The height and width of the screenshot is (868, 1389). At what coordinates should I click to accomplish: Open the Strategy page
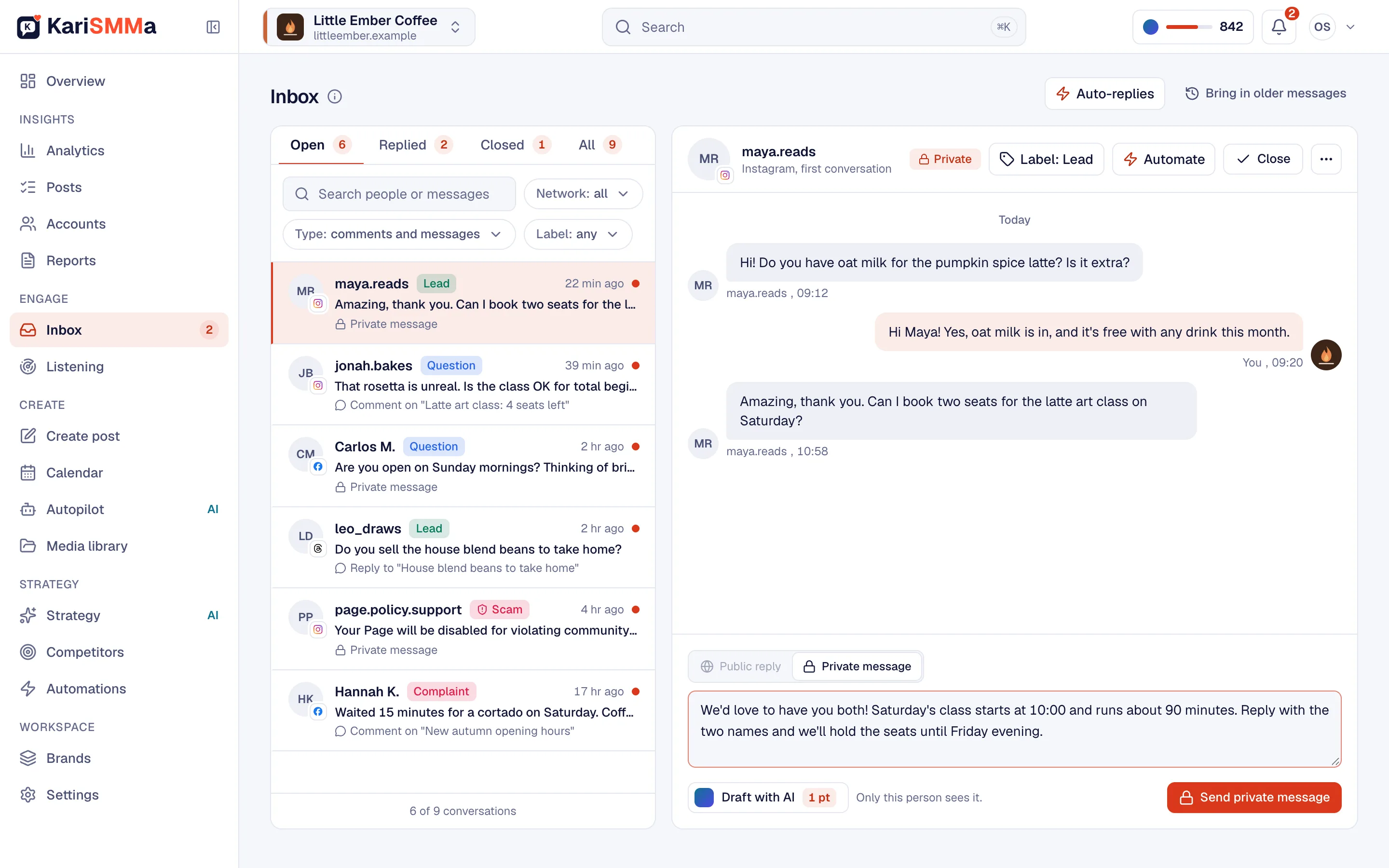119,615
